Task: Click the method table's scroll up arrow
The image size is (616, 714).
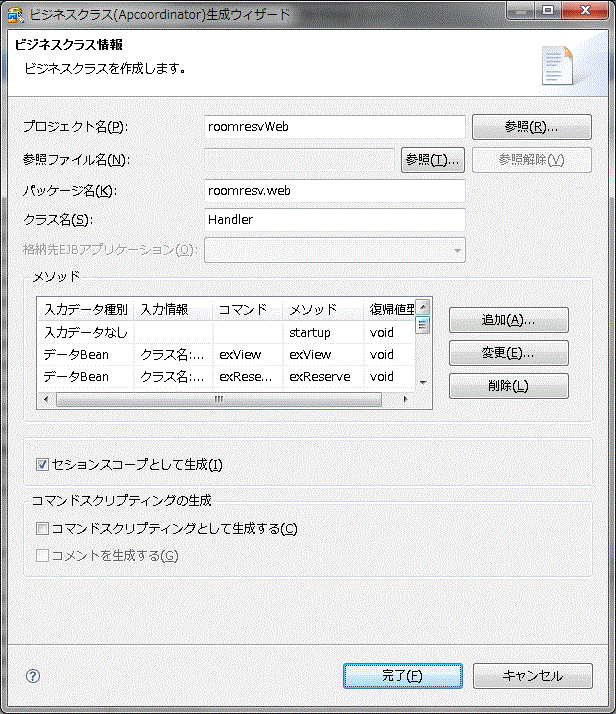Action: (x=423, y=307)
